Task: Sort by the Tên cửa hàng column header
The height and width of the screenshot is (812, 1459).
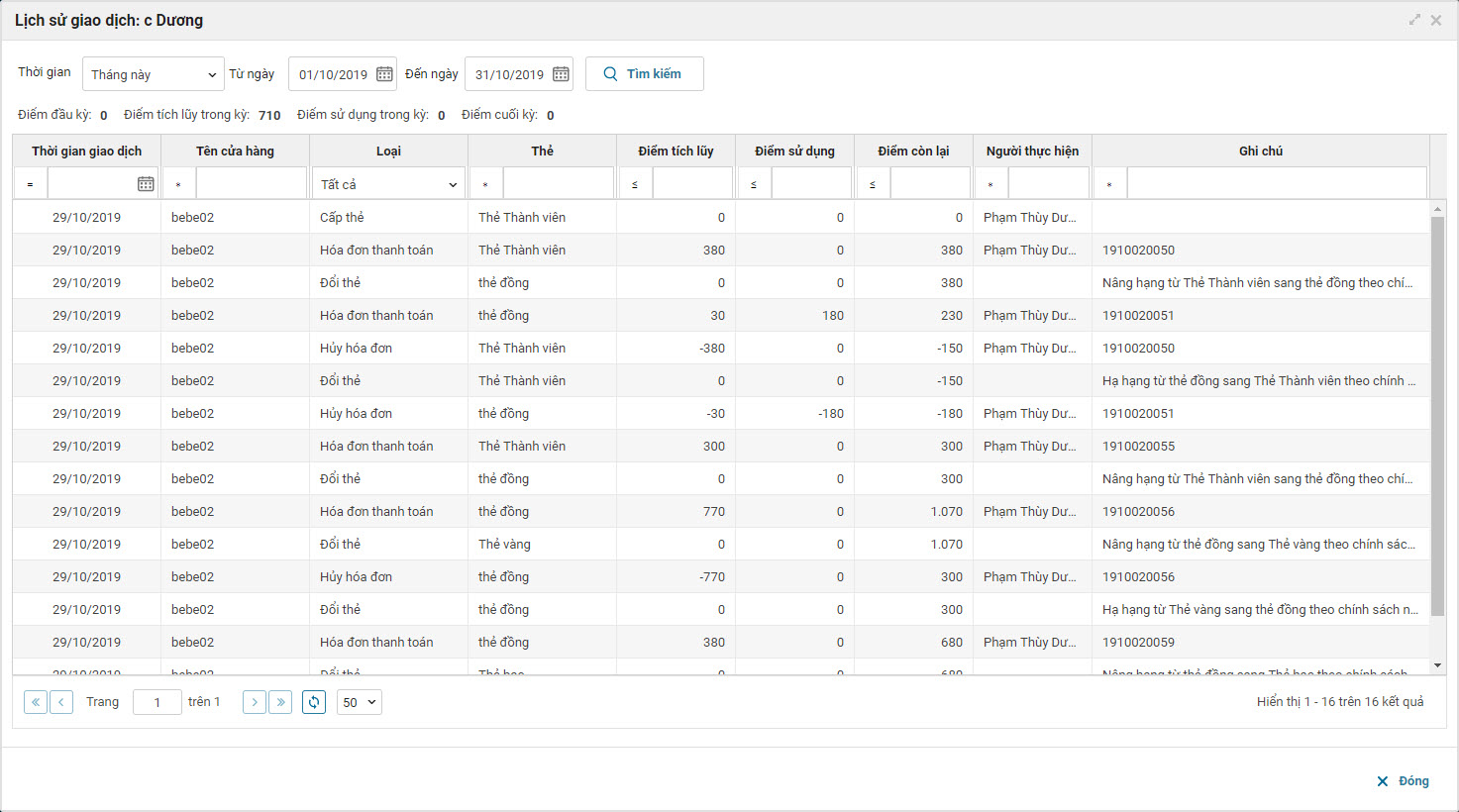Action: click(235, 152)
